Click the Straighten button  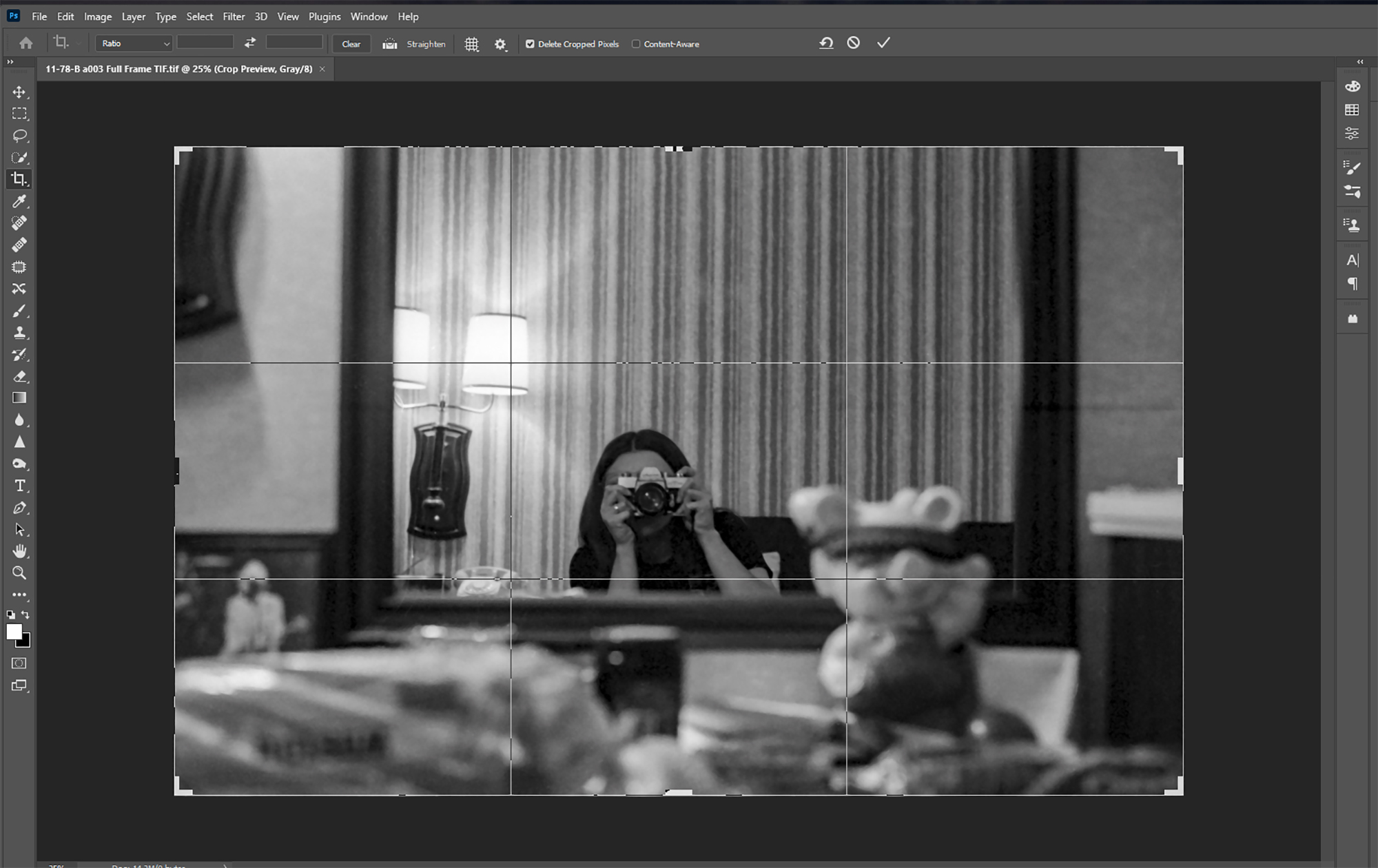click(415, 44)
